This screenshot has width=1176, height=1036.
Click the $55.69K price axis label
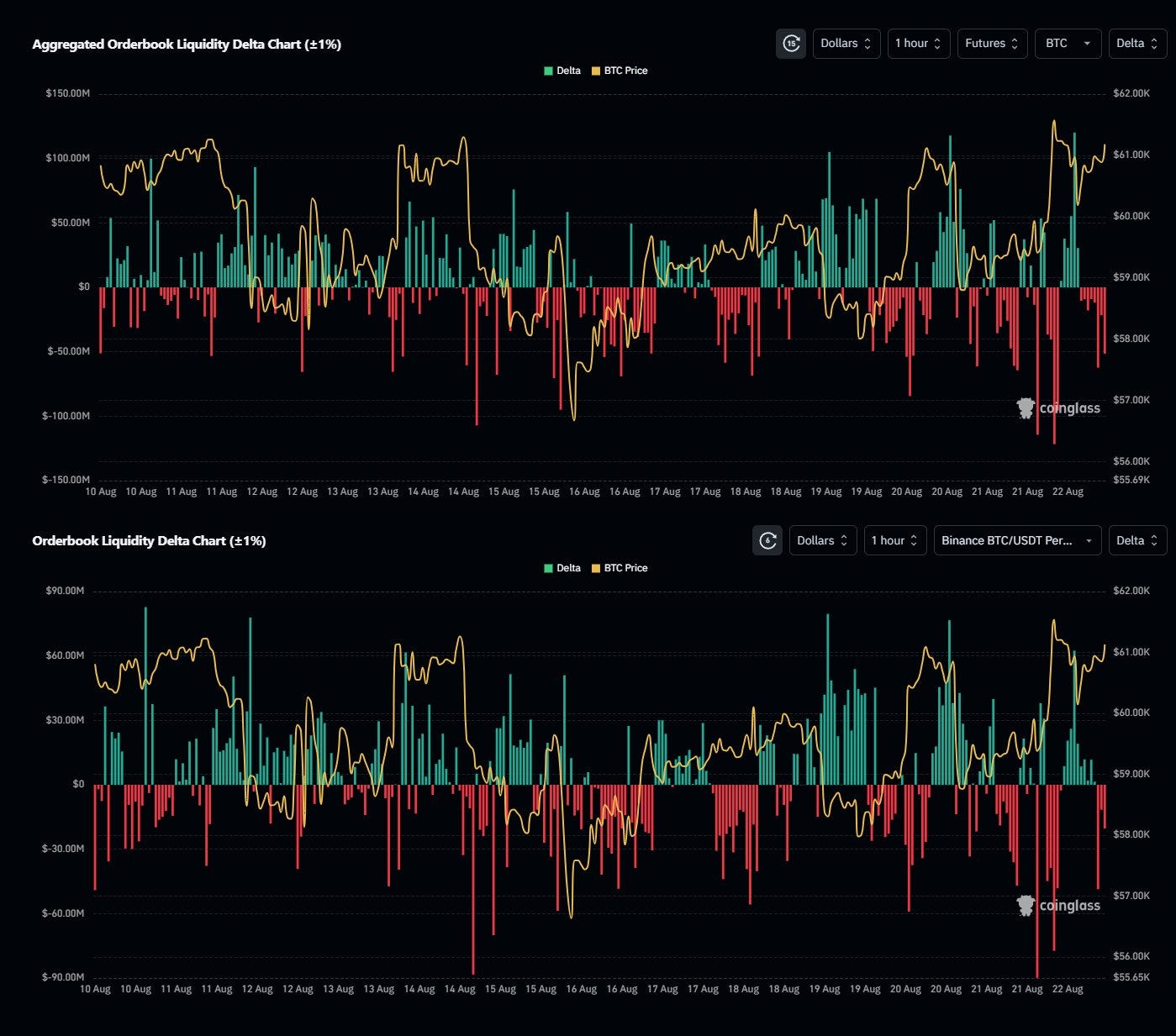pos(1131,480)
